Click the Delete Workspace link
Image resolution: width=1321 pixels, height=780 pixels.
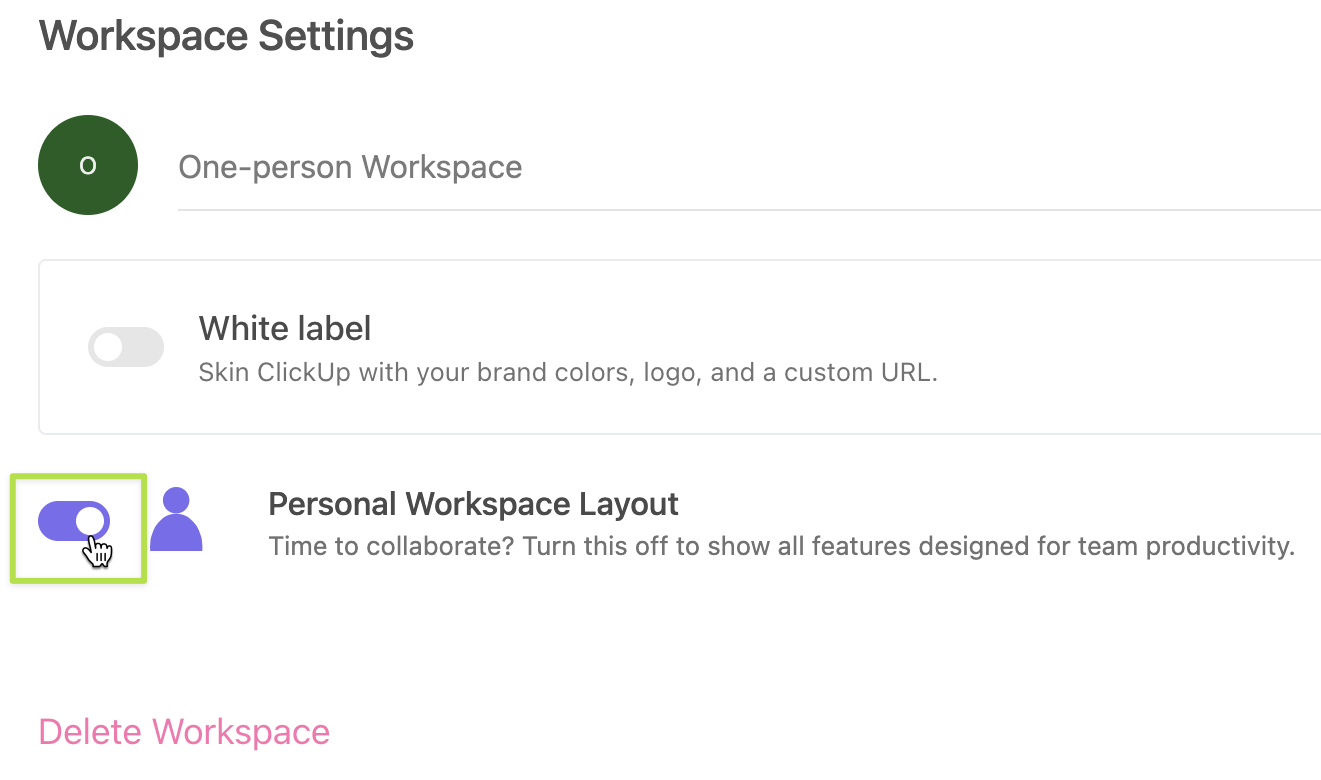(184, 732)
